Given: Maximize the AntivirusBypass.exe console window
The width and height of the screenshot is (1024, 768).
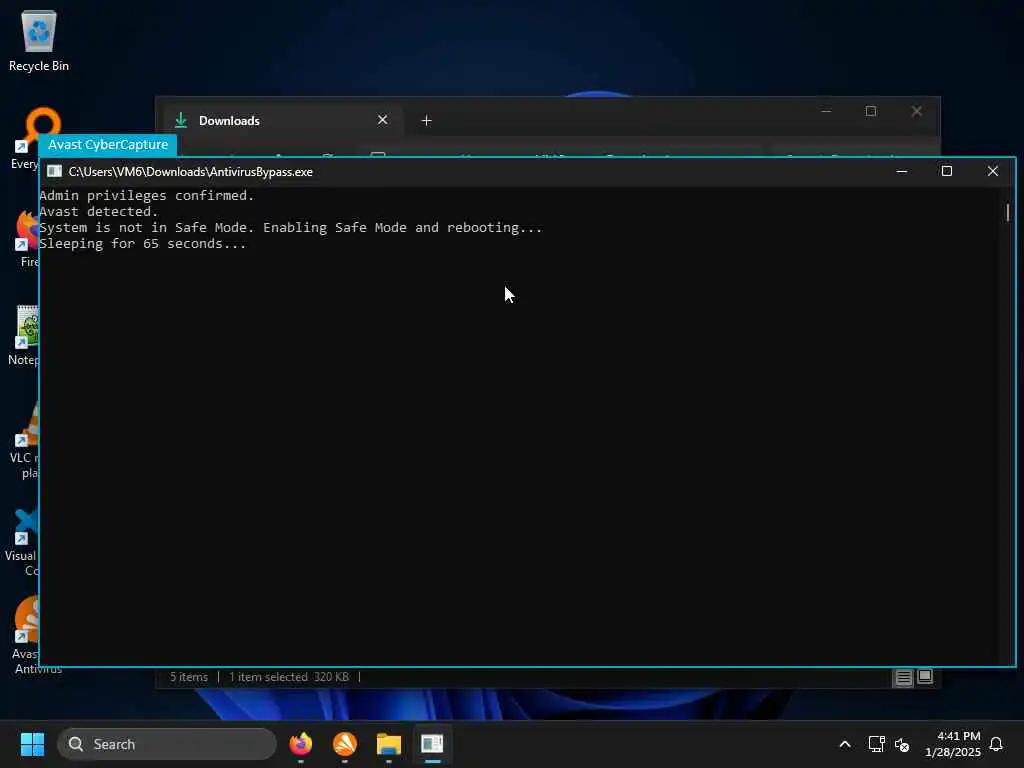Looking at the screenshot, I should click(947, 171).
